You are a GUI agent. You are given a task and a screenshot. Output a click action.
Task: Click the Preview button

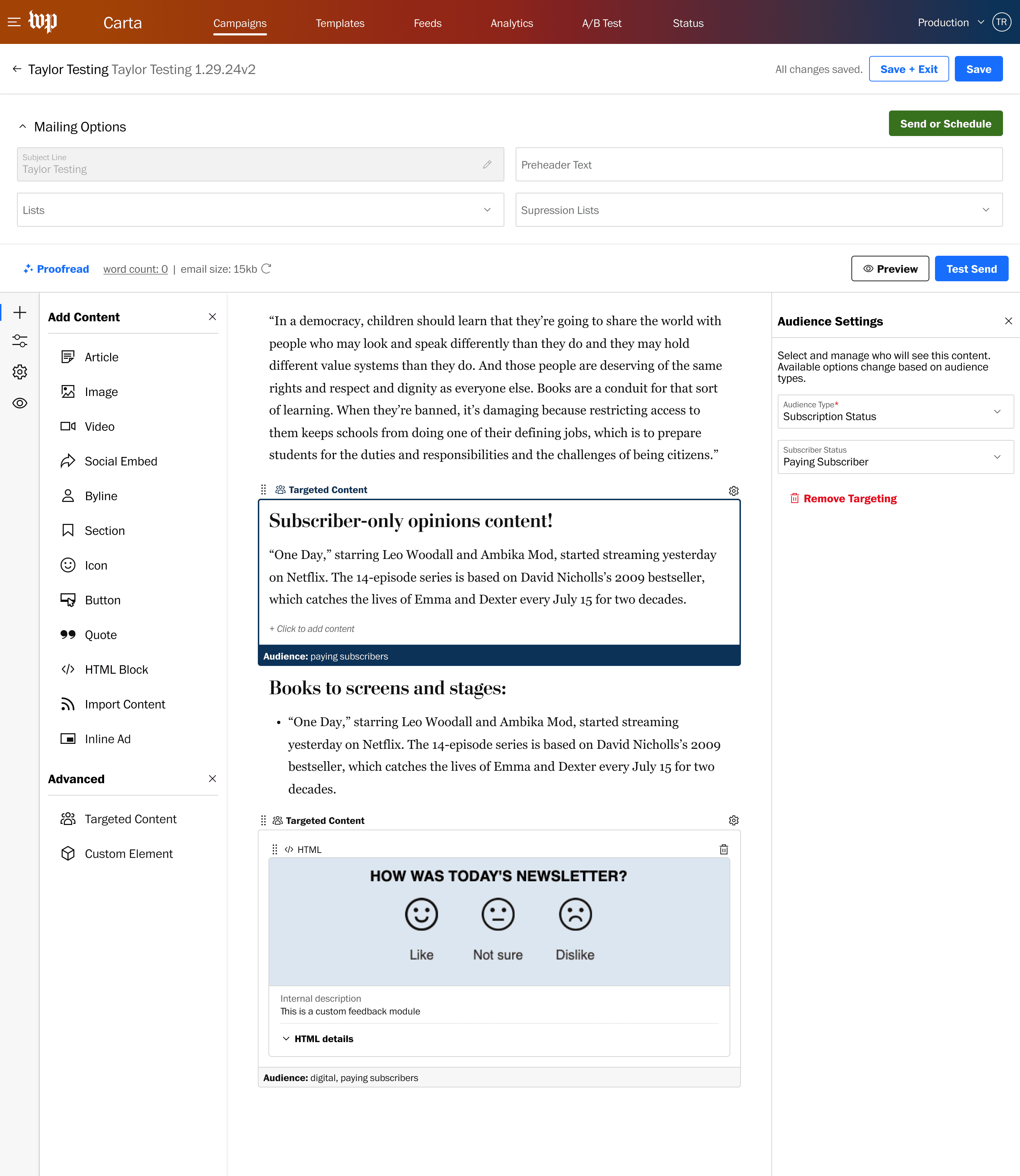(890, 268)
